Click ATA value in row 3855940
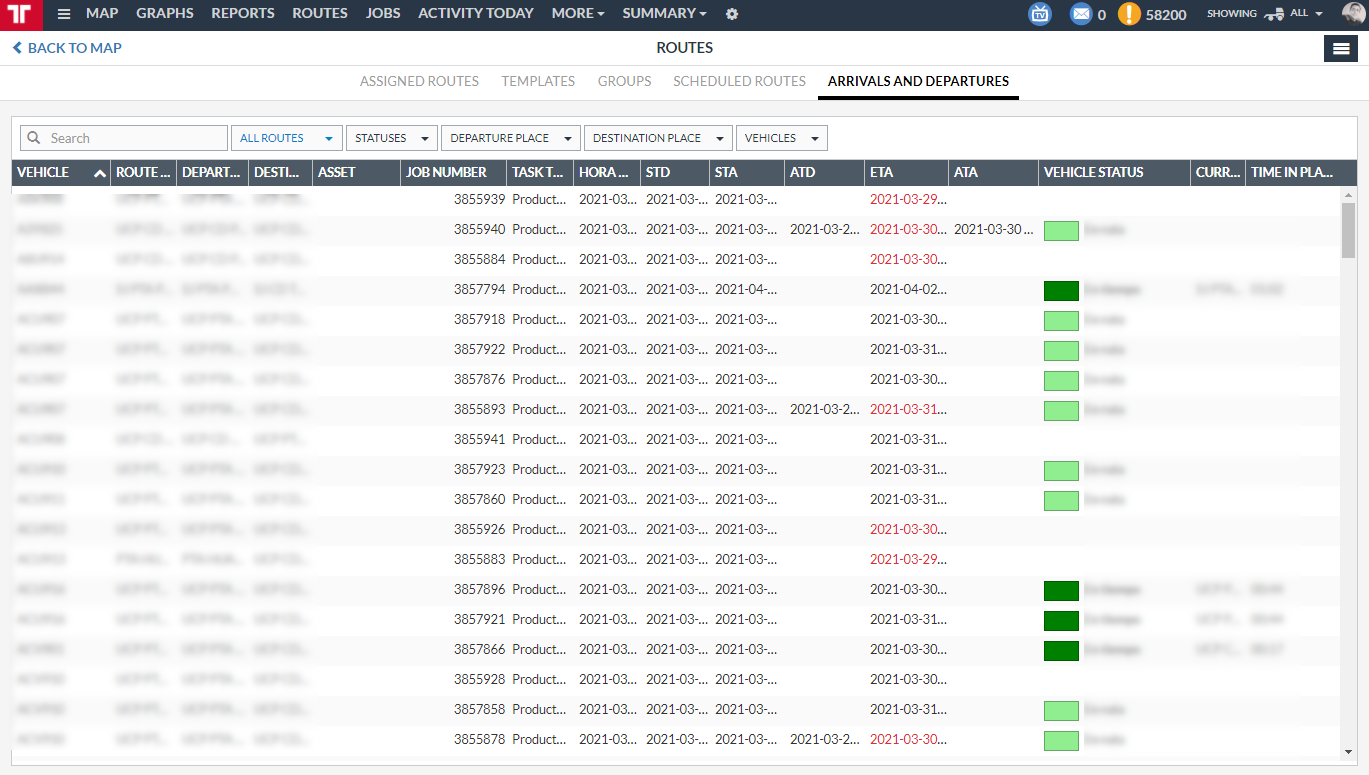 994,229
